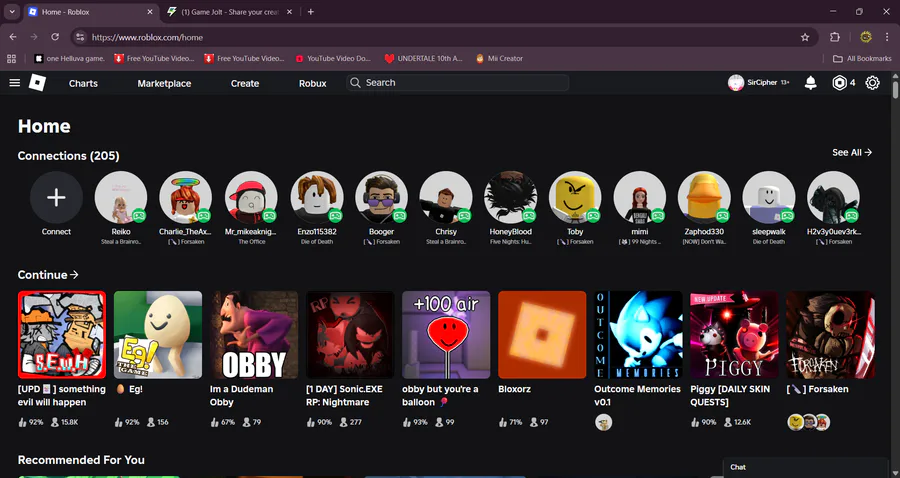
Task: Click See All connections link
Action: 852,152
